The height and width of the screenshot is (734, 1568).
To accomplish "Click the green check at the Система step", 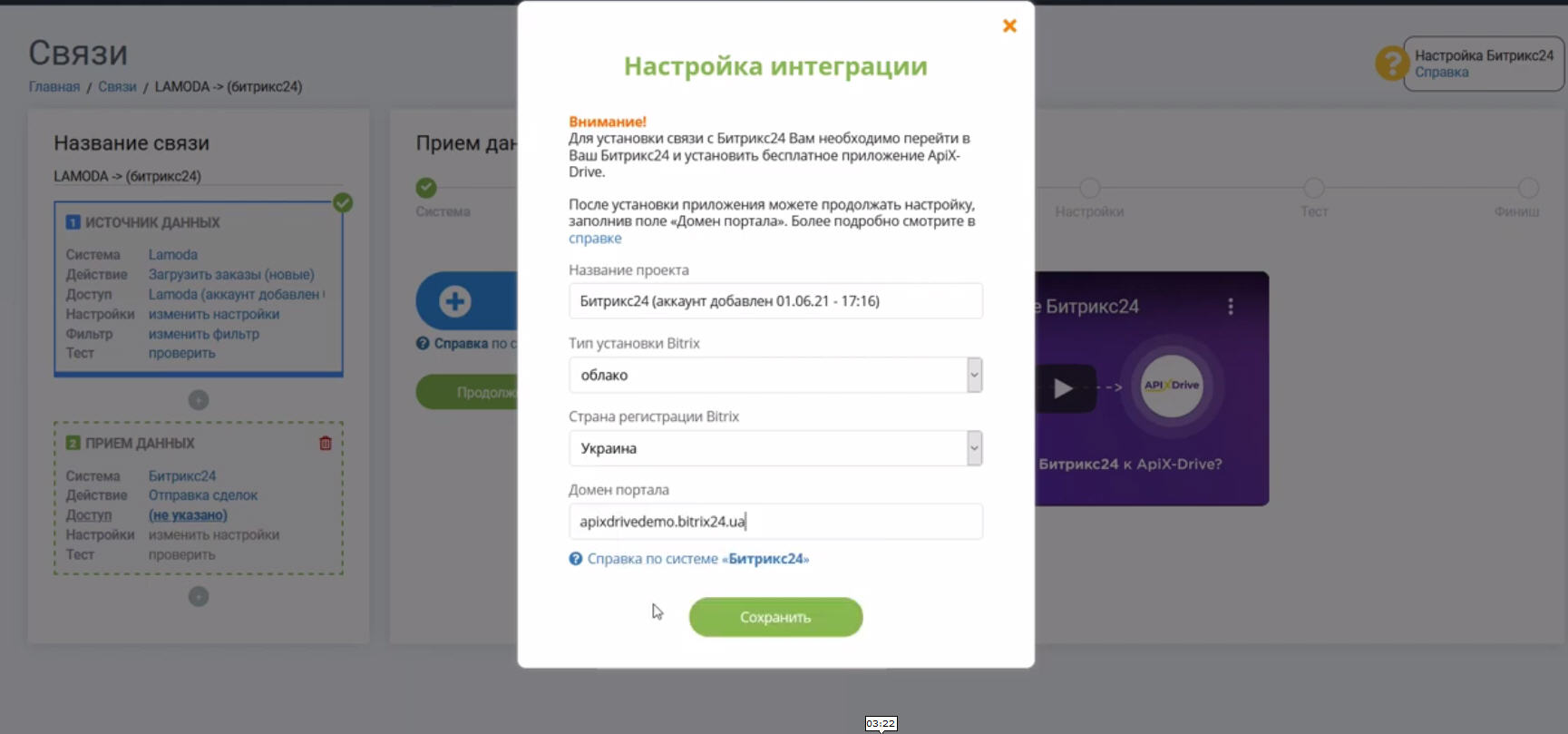I will 426,188.
